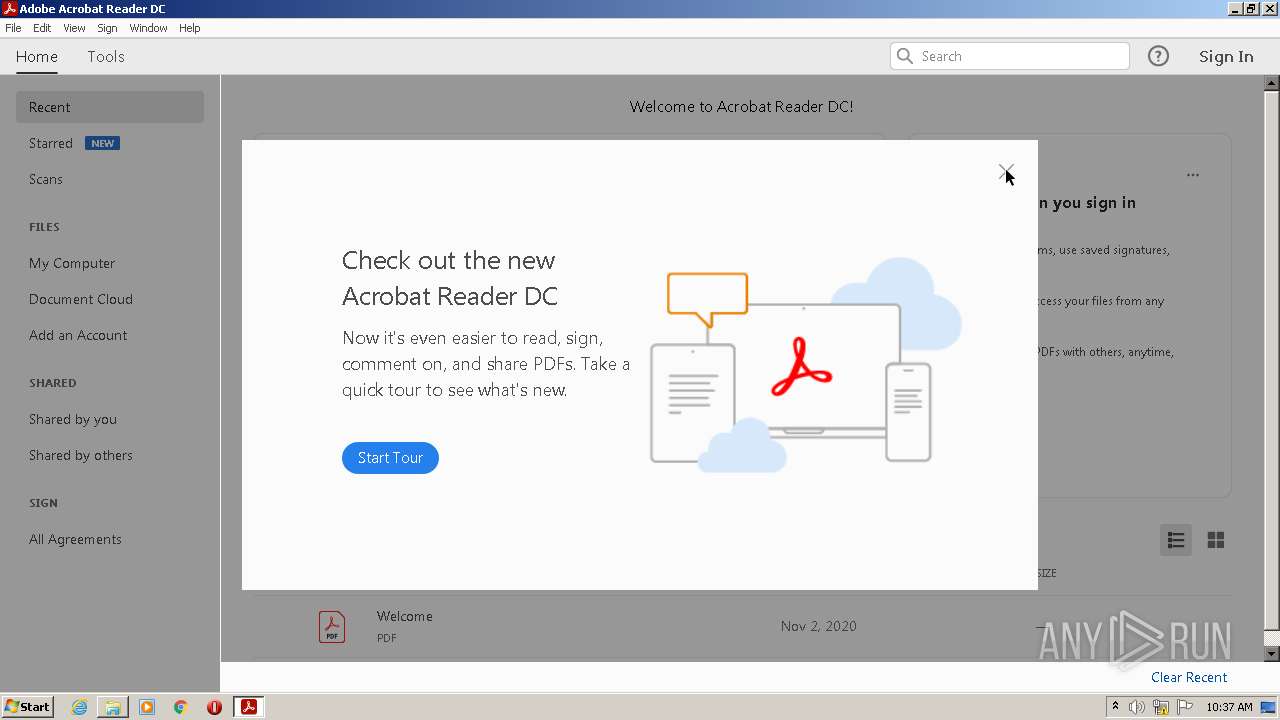Close the new Acrobat Reader tour dialog

(1006, 173)
